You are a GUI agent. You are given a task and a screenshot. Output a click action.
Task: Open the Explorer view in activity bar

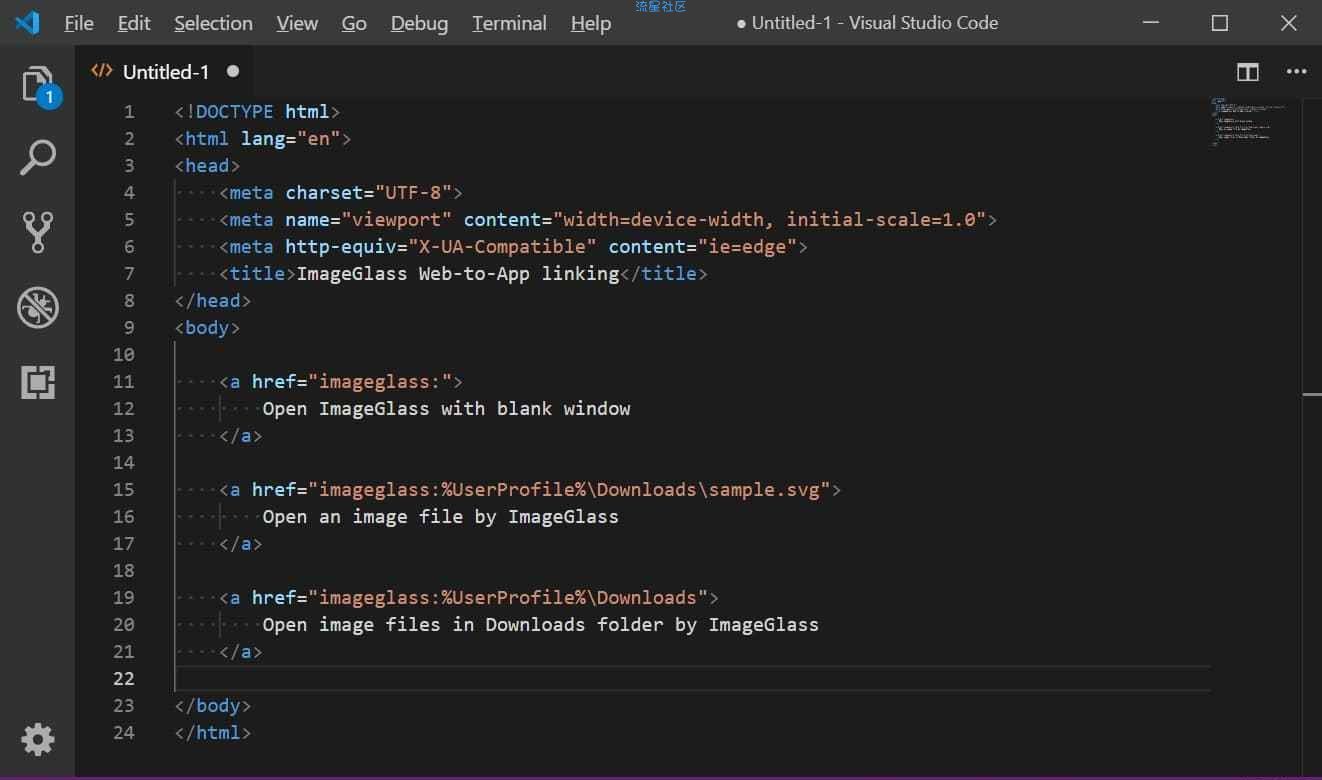[x=38, y=85]
